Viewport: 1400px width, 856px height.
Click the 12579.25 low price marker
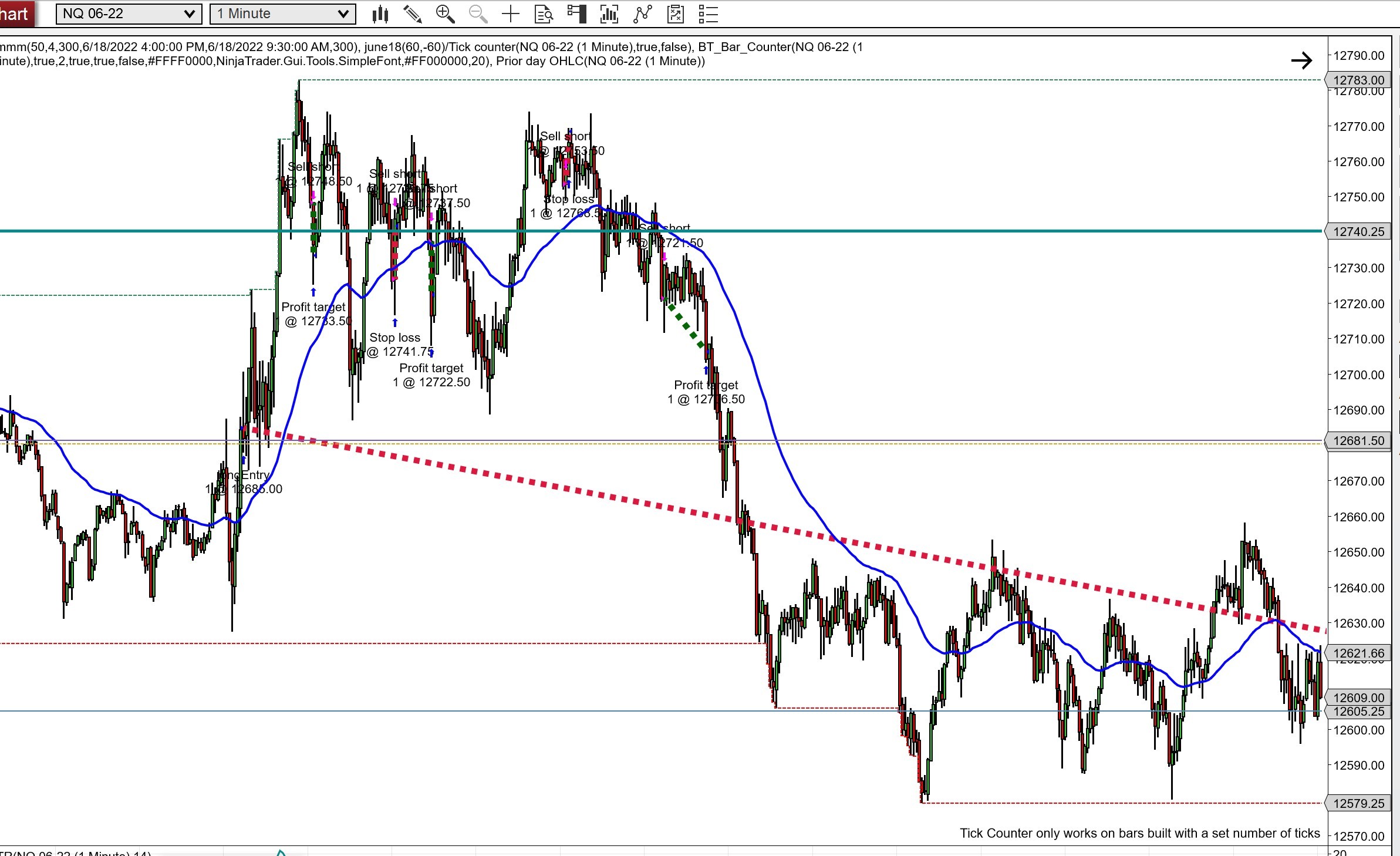(x=1358, y=803)
